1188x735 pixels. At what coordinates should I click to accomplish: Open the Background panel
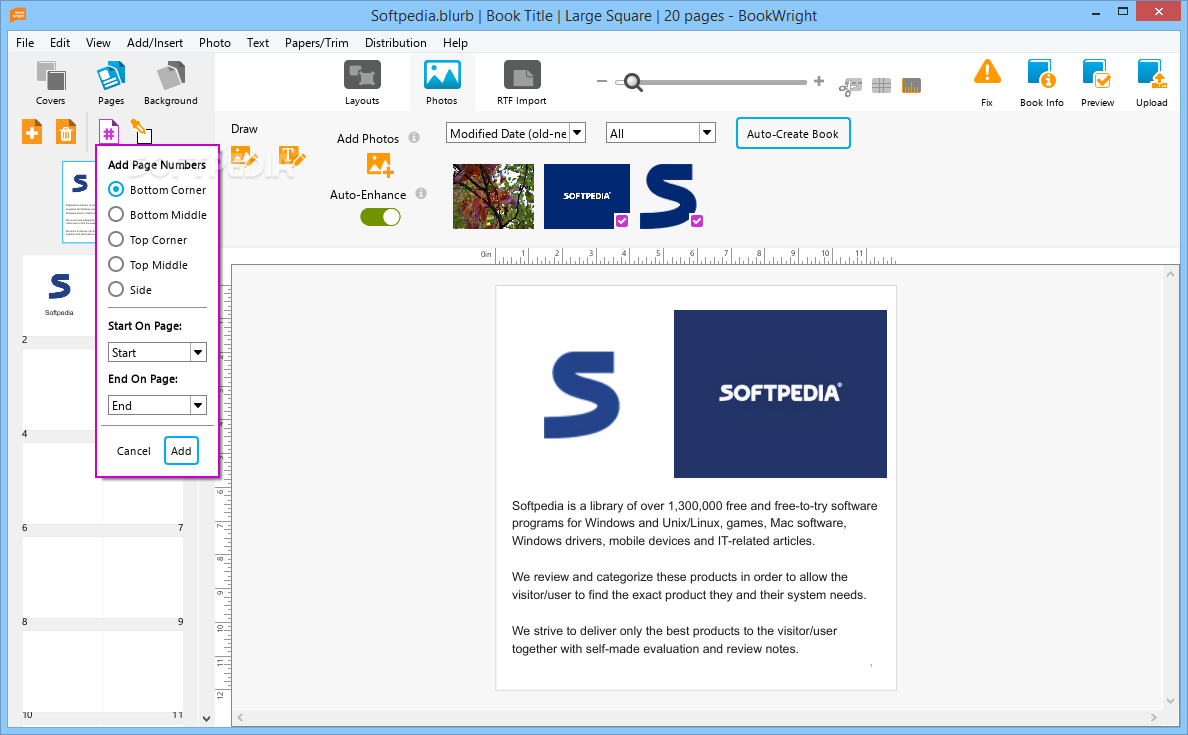click(170, 83)
